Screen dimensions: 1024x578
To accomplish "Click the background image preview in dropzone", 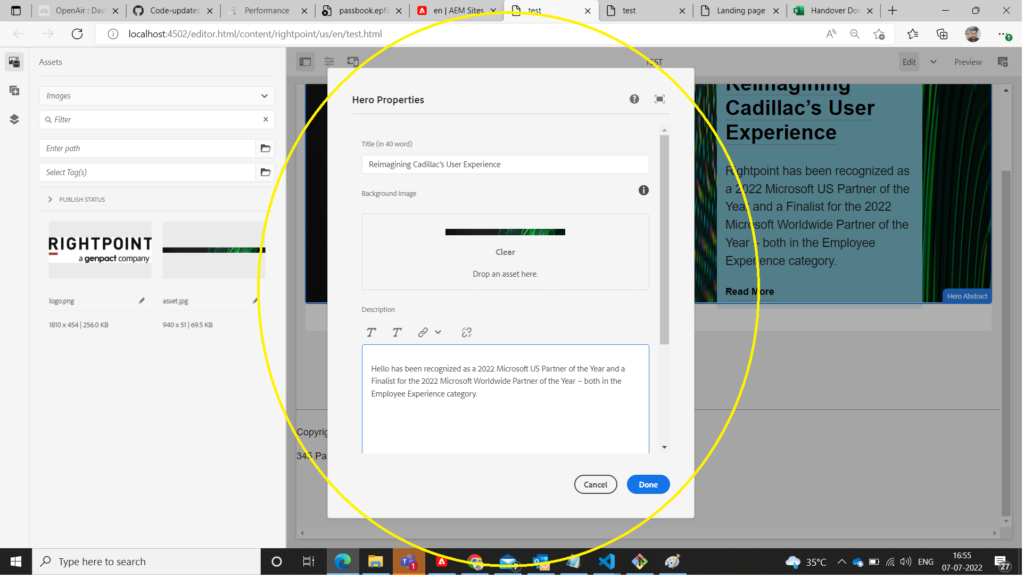I will (505, 232).
